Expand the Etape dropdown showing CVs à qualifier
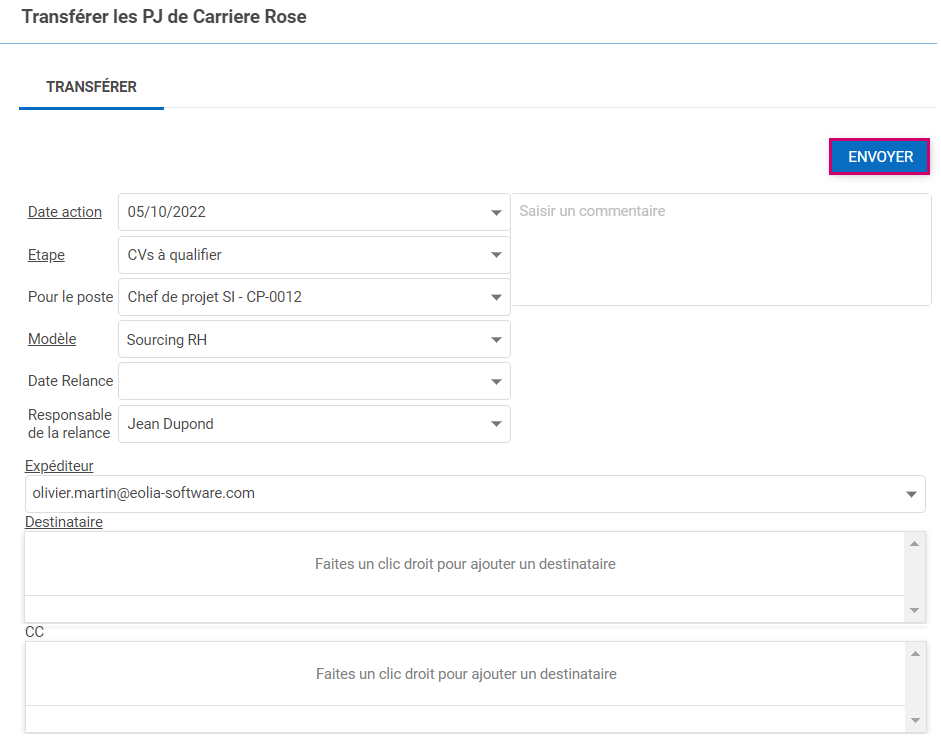Viewport: 941px width, 746px height. (x=496, y=255)
